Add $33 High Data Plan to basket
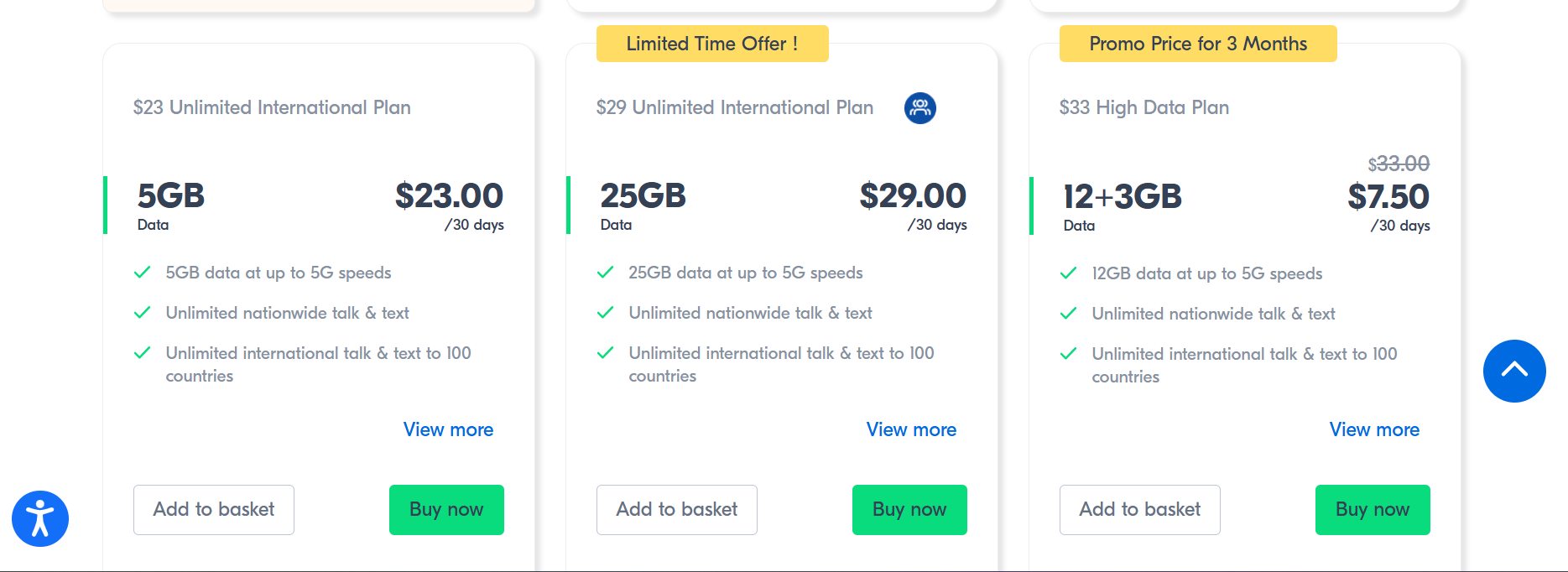Viewport: 1568px width, 572px height. click(1139, 509)
